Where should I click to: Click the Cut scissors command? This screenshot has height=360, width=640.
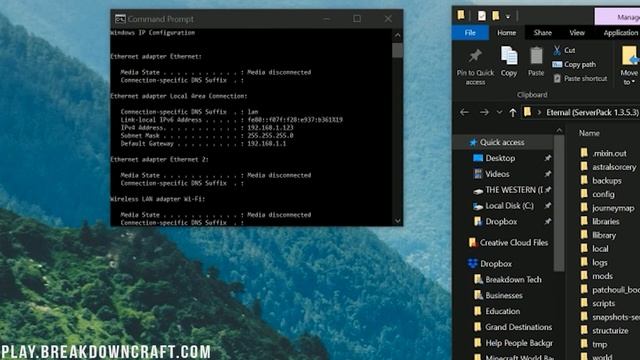pyautogui.click(x=564, y=50)
